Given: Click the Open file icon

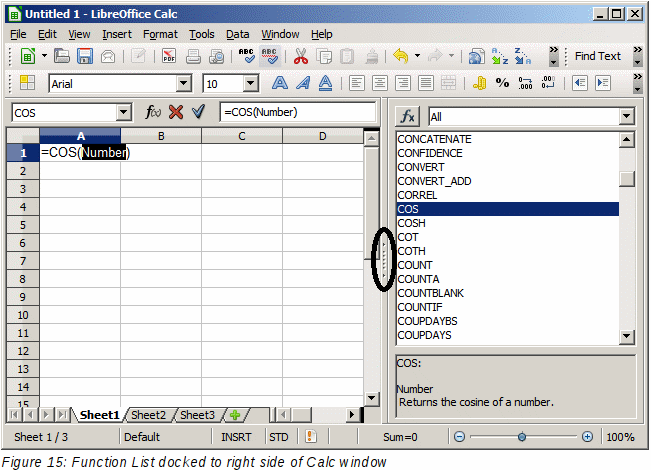Looking at the screenshot, I should [62, 56].
